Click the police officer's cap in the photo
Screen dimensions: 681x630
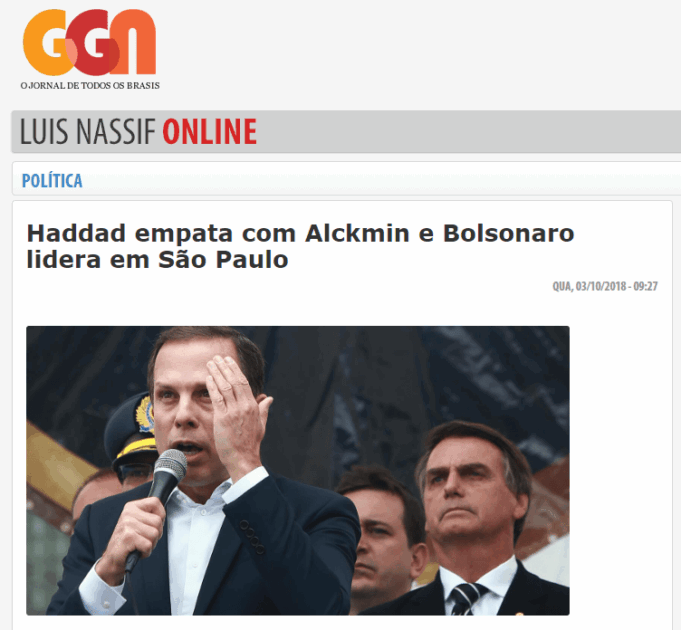coord(132,430)
